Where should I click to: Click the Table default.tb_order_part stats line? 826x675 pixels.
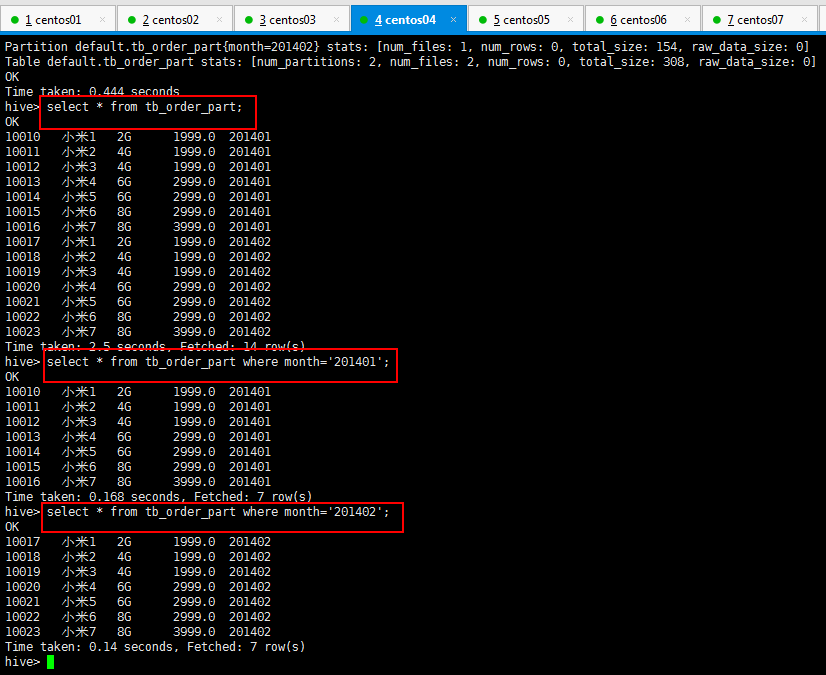tap(410, 62)
